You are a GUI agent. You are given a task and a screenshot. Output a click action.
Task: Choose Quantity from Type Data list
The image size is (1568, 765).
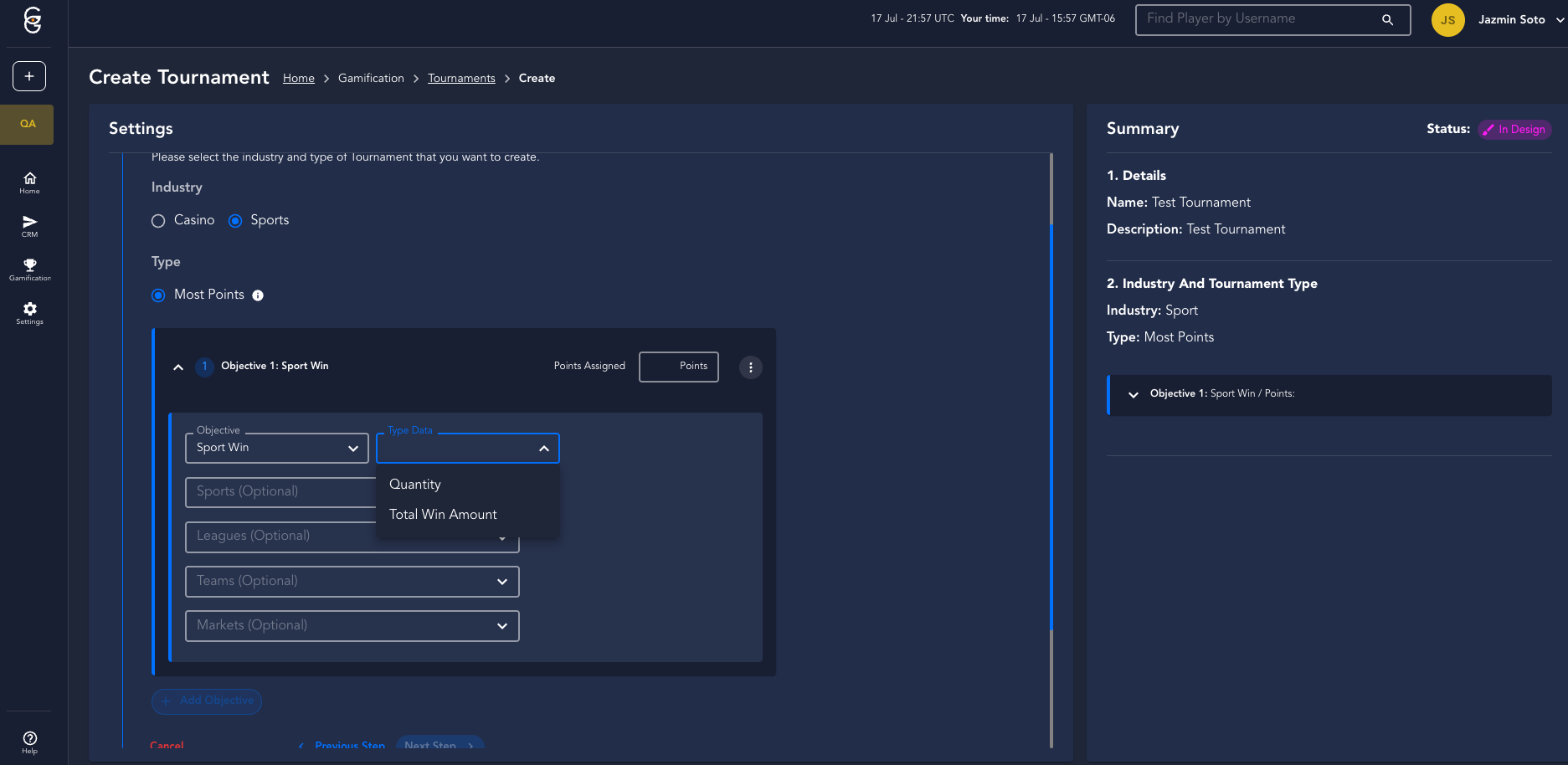[x=415, y=485]
